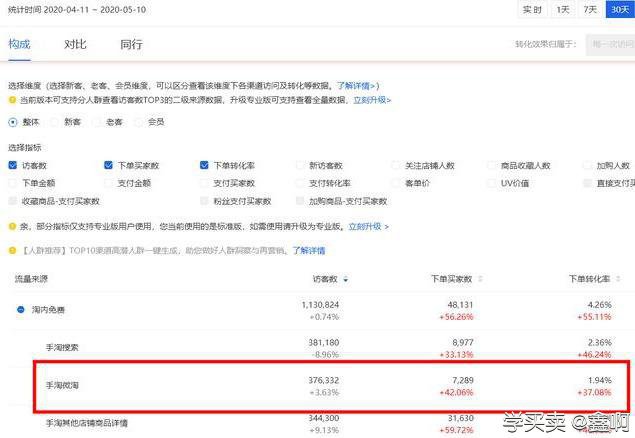Switch to the 对比 tab
635x438 pixels.
(75, 44)
